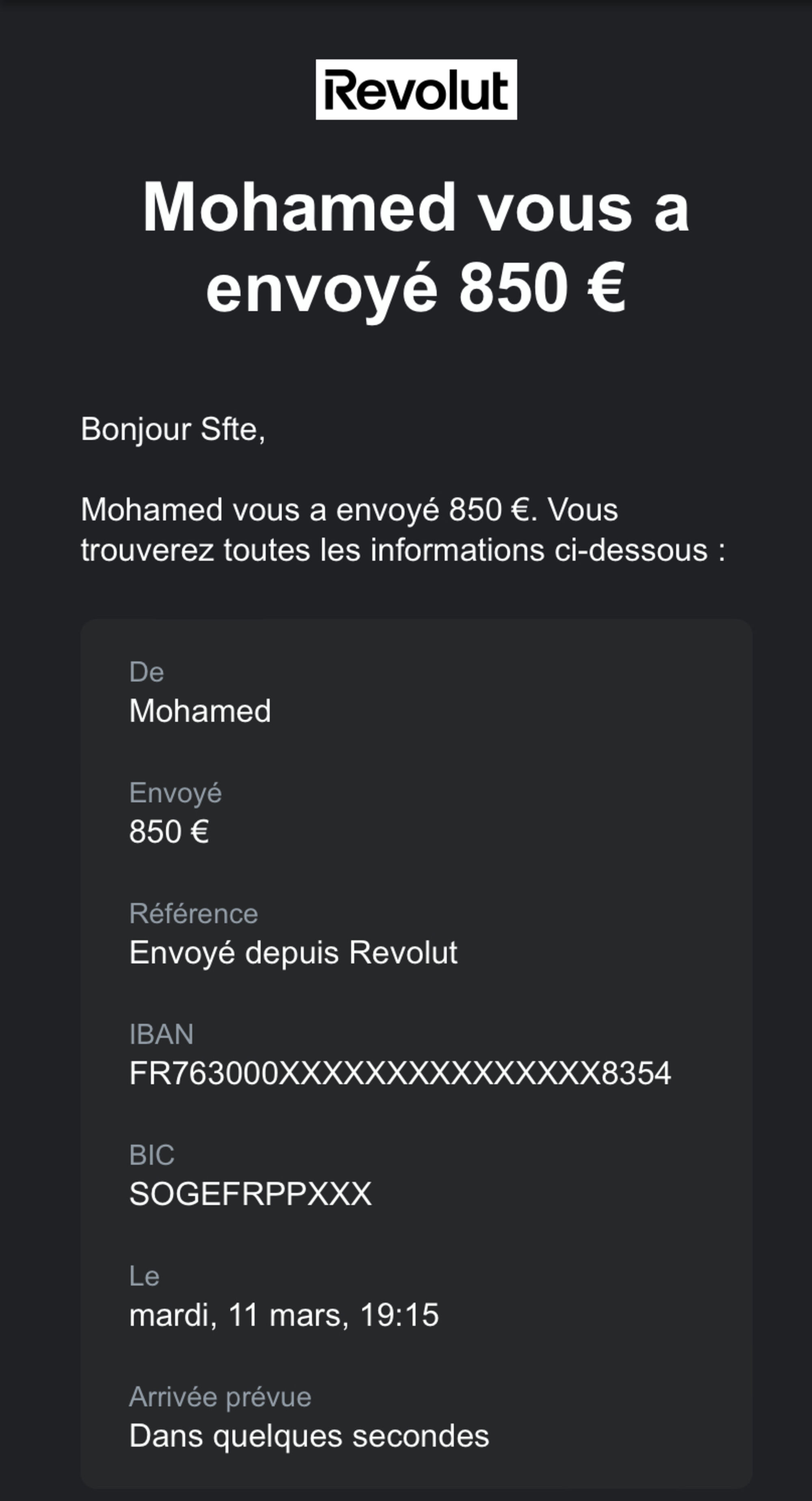Viewport: 812px width, 1501px height.
Task: Click the large "Mohamed vous a envoyé 850 €" heading
Action: pyautogui.click(x=416, y=247)
